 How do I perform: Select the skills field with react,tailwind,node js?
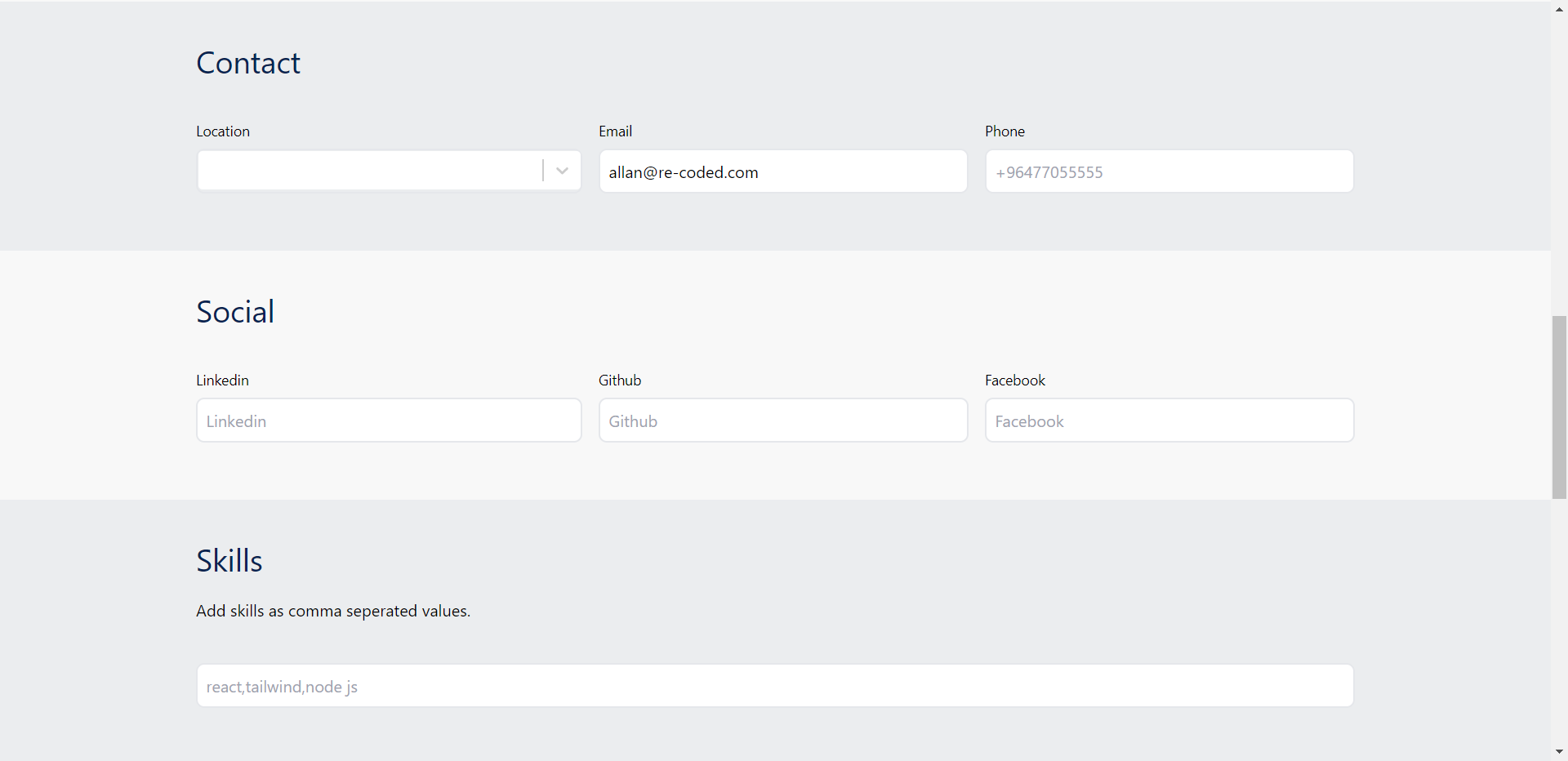[774, 686]
